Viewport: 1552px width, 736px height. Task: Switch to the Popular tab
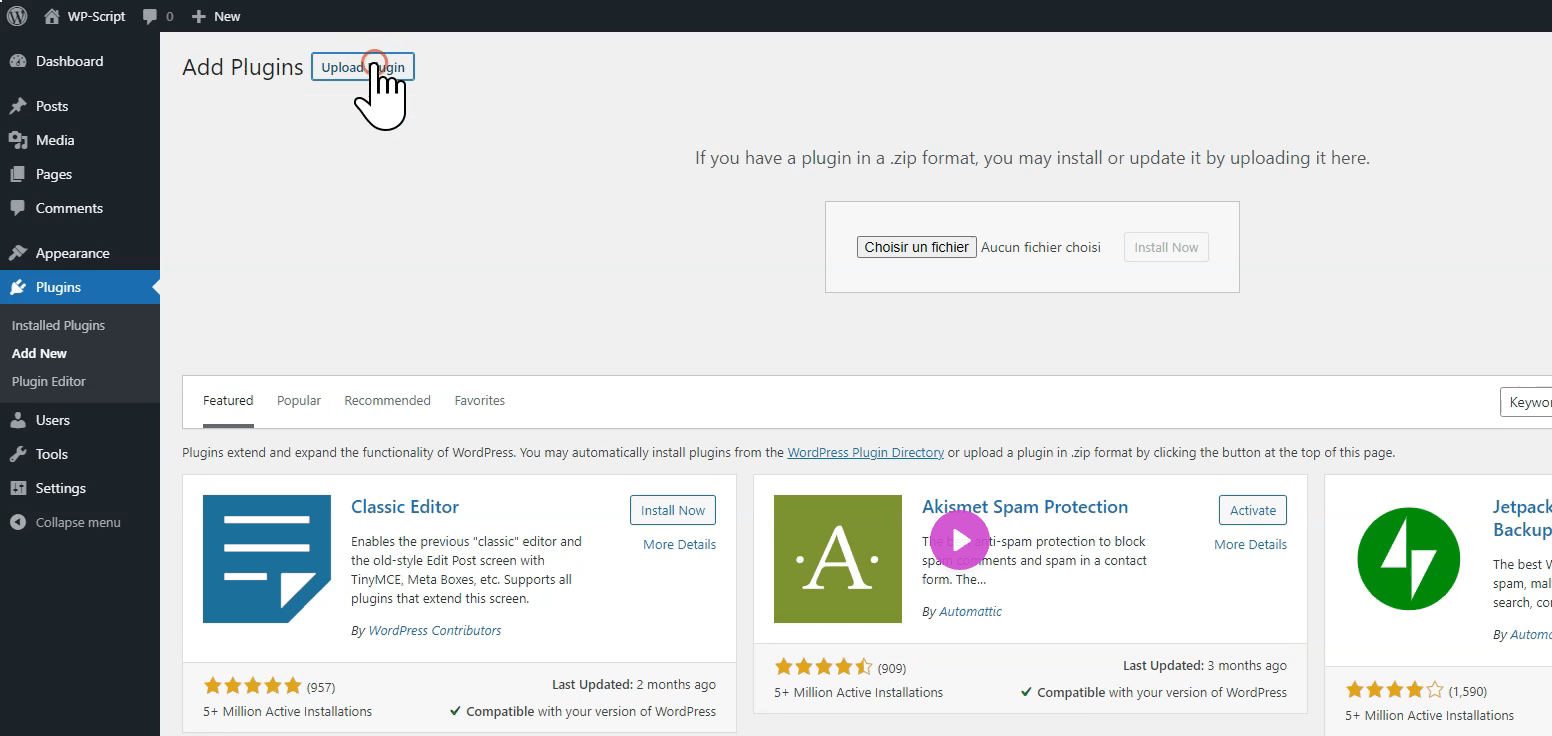pyautogui.click(x=299, y=401)
